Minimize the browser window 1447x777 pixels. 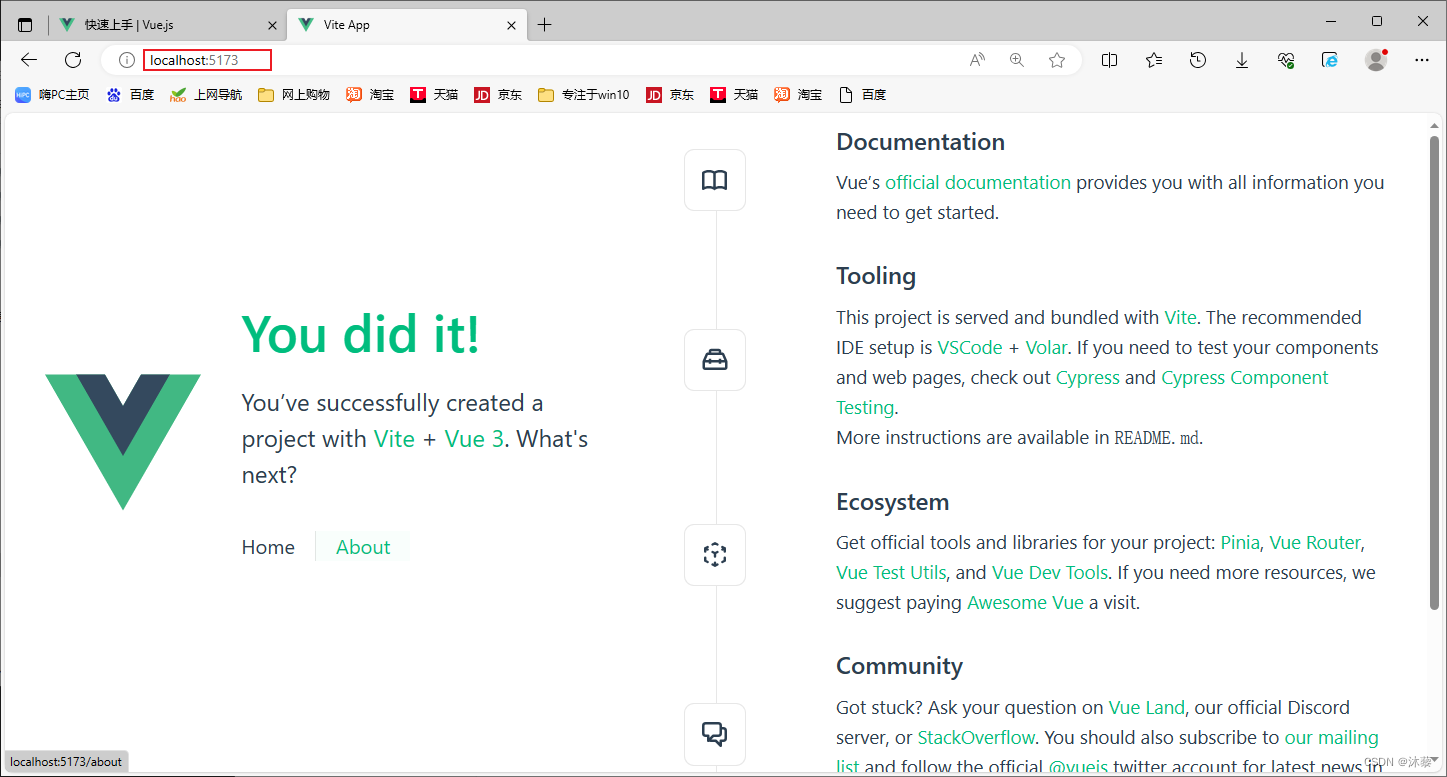coord(1332,21)
